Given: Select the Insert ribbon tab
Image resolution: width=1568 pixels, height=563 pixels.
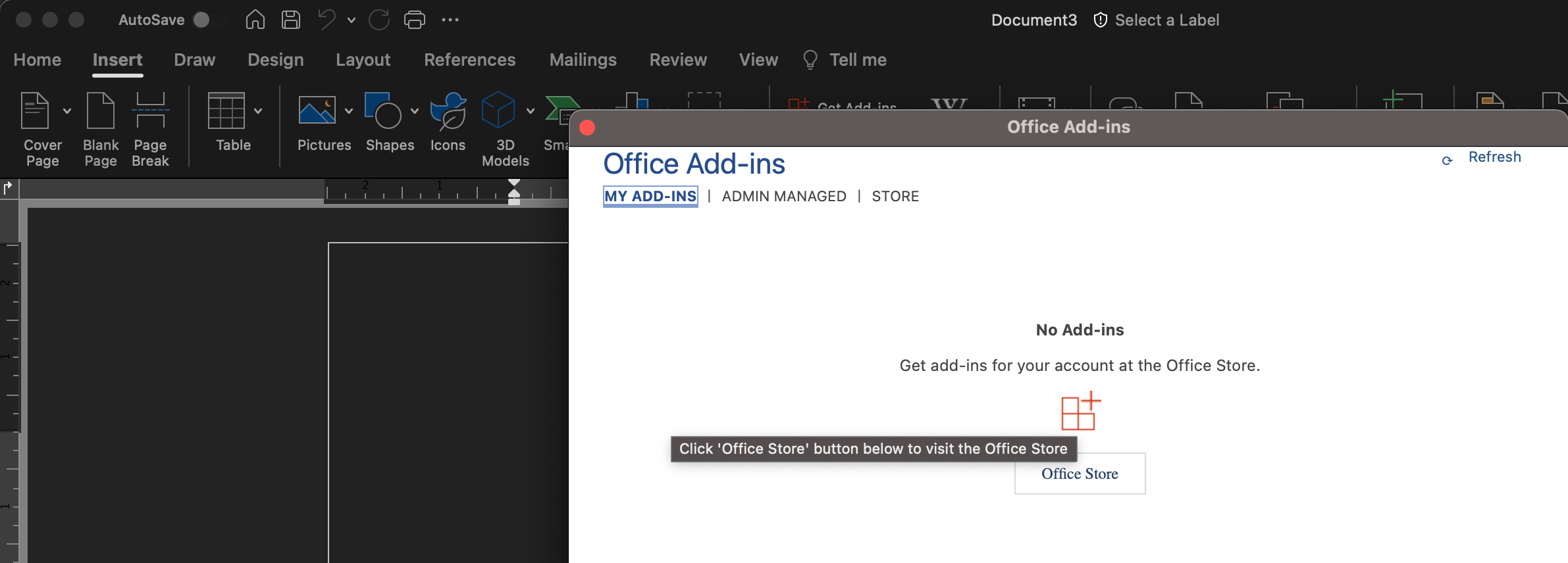Looking at the screenshot, I should [118, 60].
